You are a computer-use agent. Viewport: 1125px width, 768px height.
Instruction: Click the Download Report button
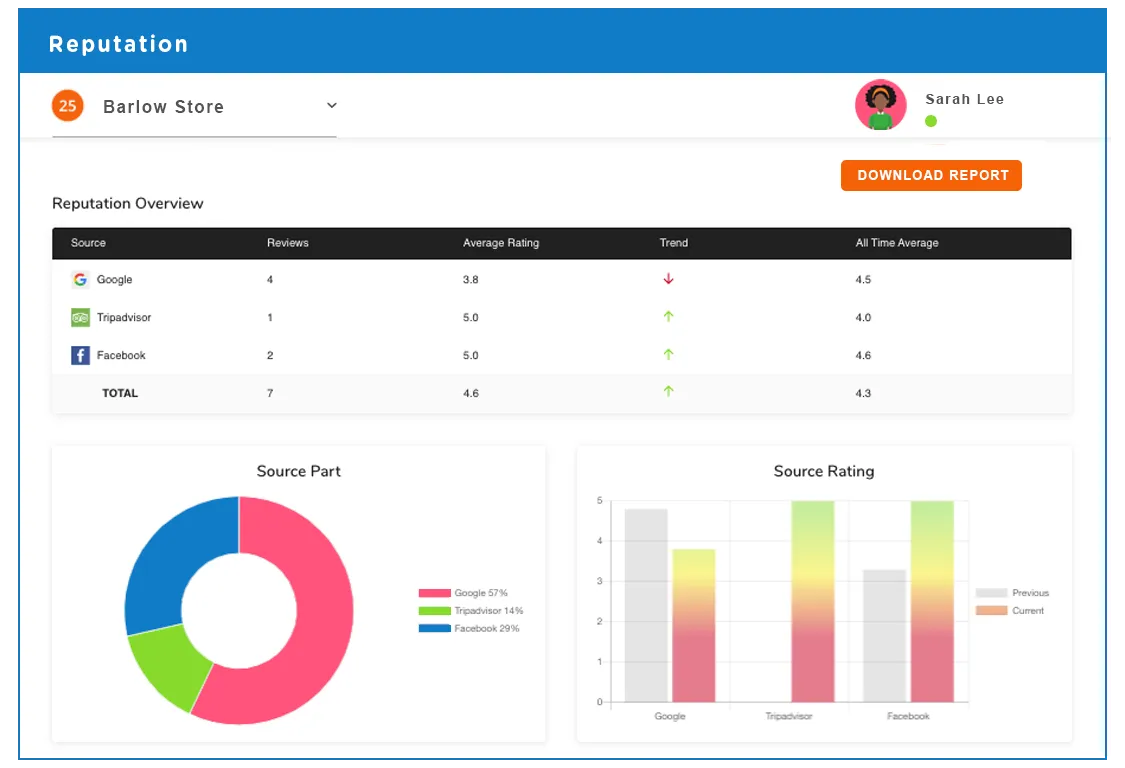(931, 175)
